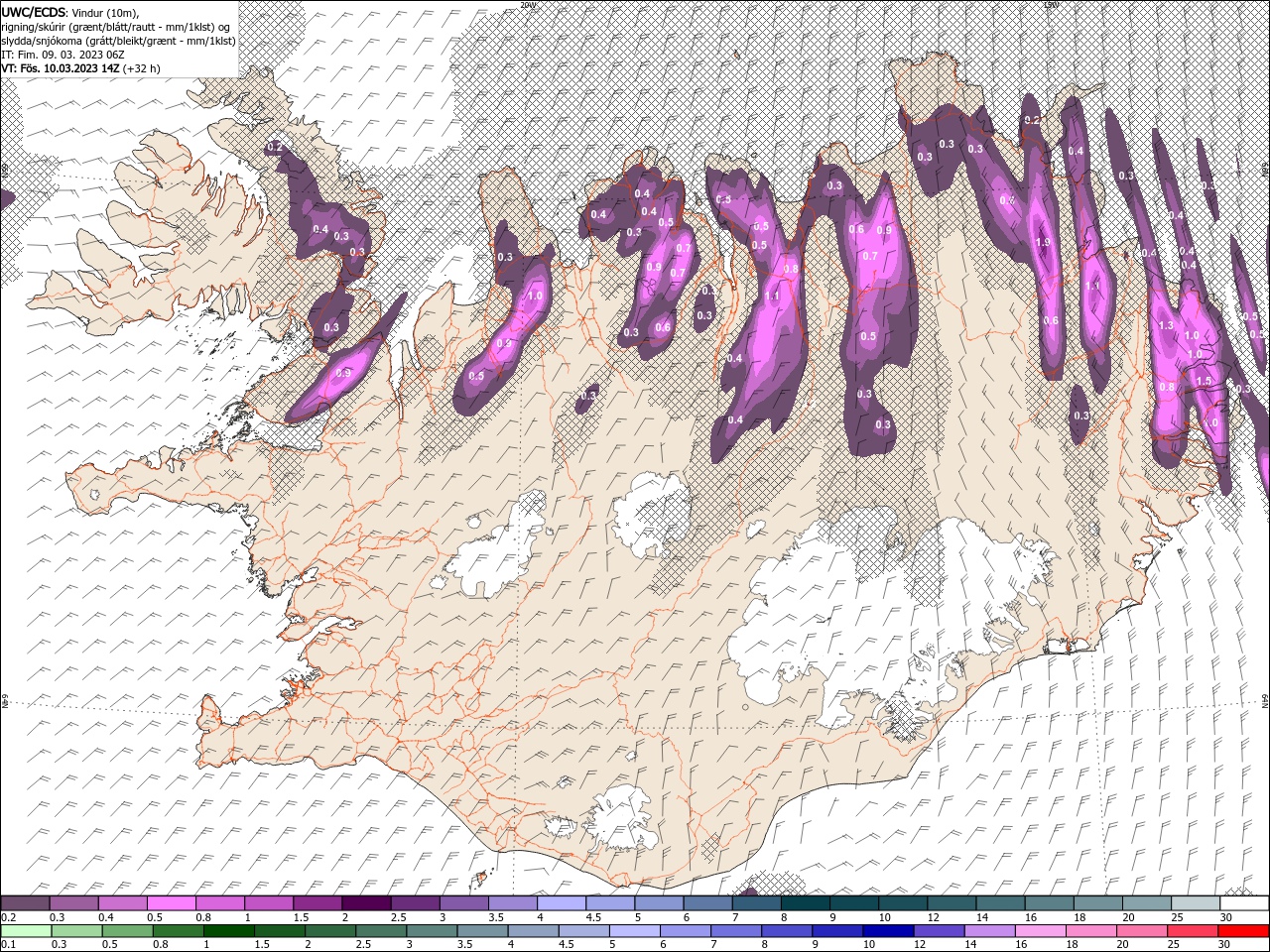Select the 1.5 dark magenta swatch in upper legend
This screenshot has width=1270, height=952.
317,903
